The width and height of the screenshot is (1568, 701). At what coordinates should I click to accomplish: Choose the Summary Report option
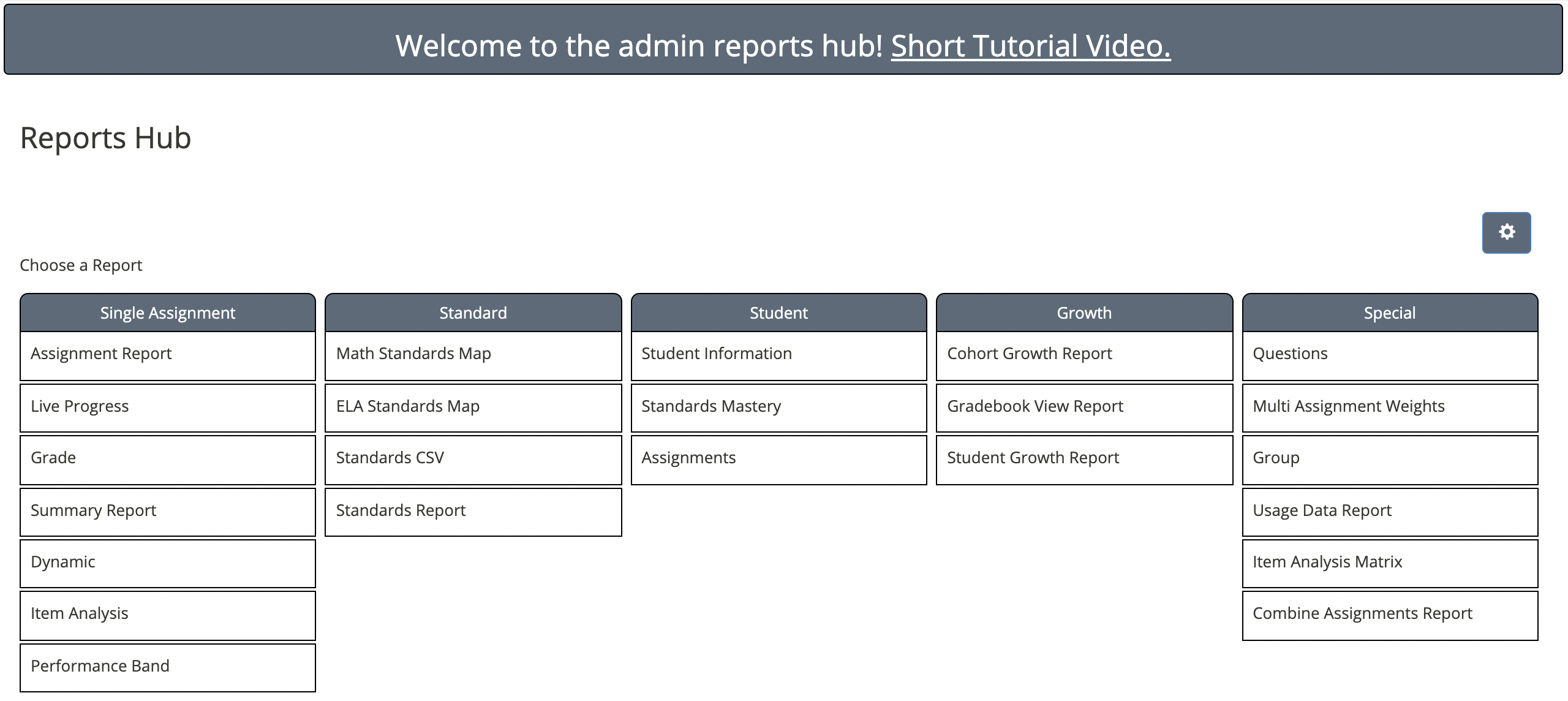pos(167,512)
